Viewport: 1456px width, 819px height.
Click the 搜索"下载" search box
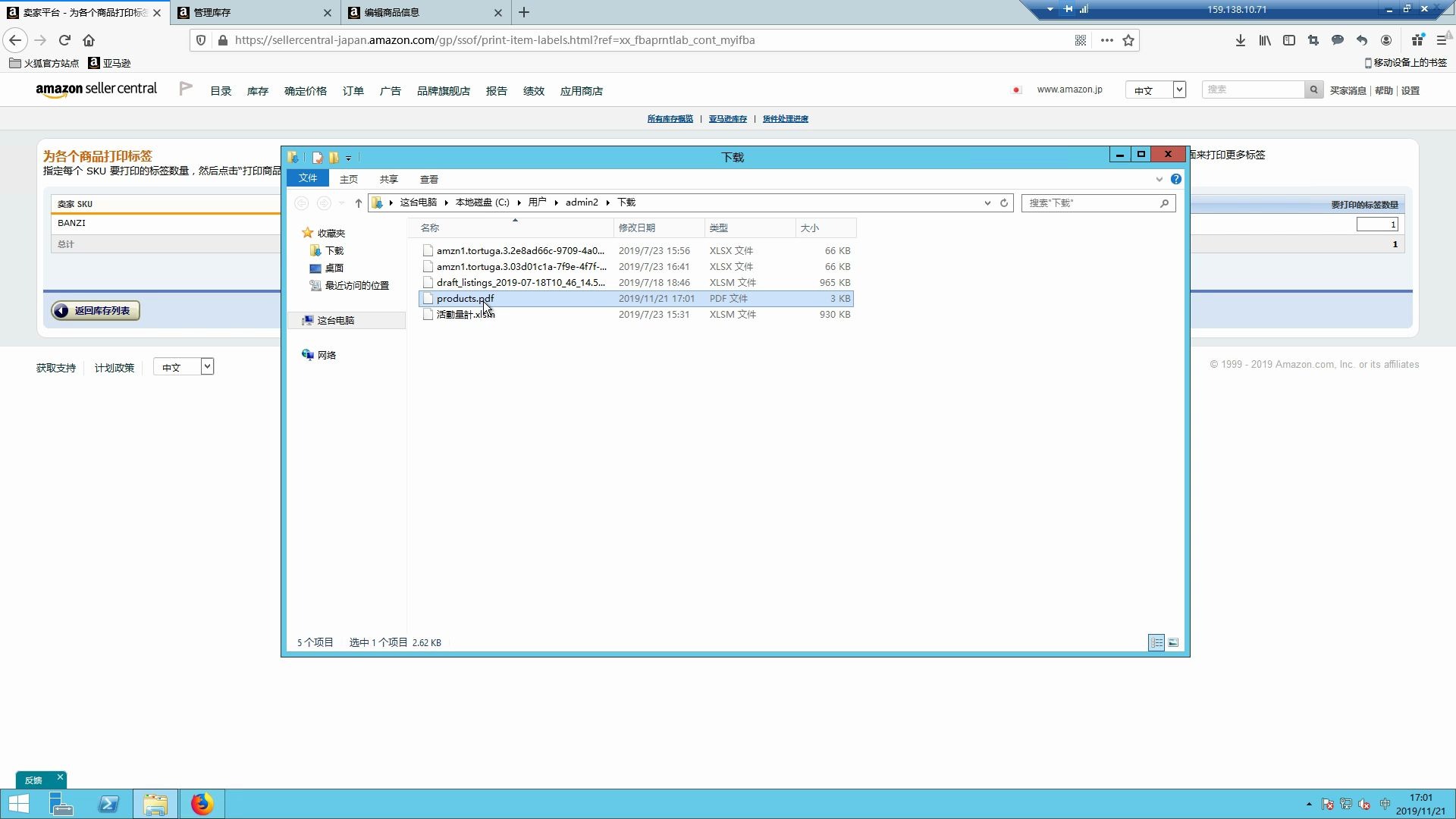(x=1098, y=202)
